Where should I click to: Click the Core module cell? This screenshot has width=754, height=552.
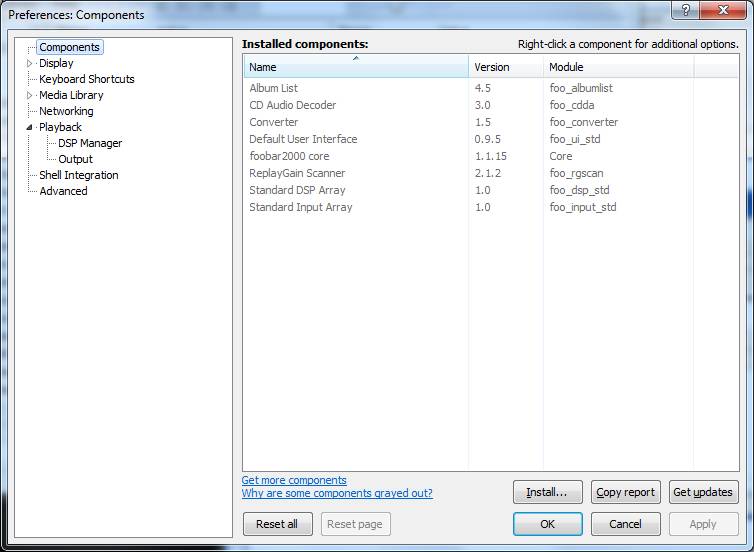click(x=561, y=156)
